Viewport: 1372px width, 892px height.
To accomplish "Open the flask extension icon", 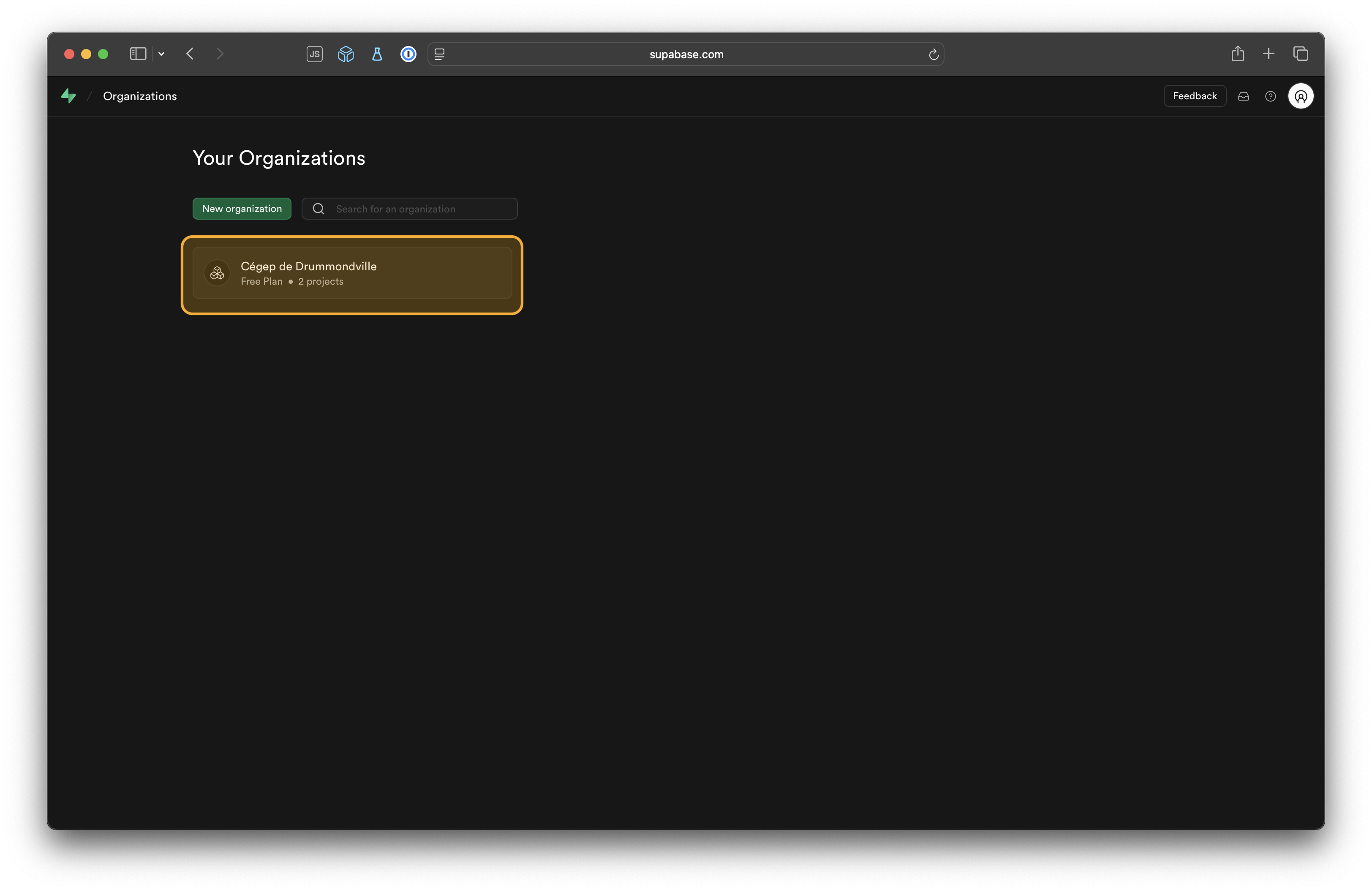I will tap(377, 54).
